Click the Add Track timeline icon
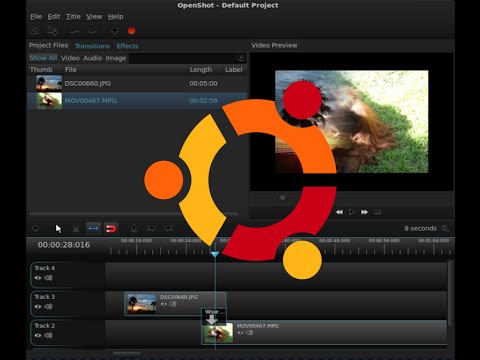The width and height of the screenshot is (480, 360). click(35, 229)
